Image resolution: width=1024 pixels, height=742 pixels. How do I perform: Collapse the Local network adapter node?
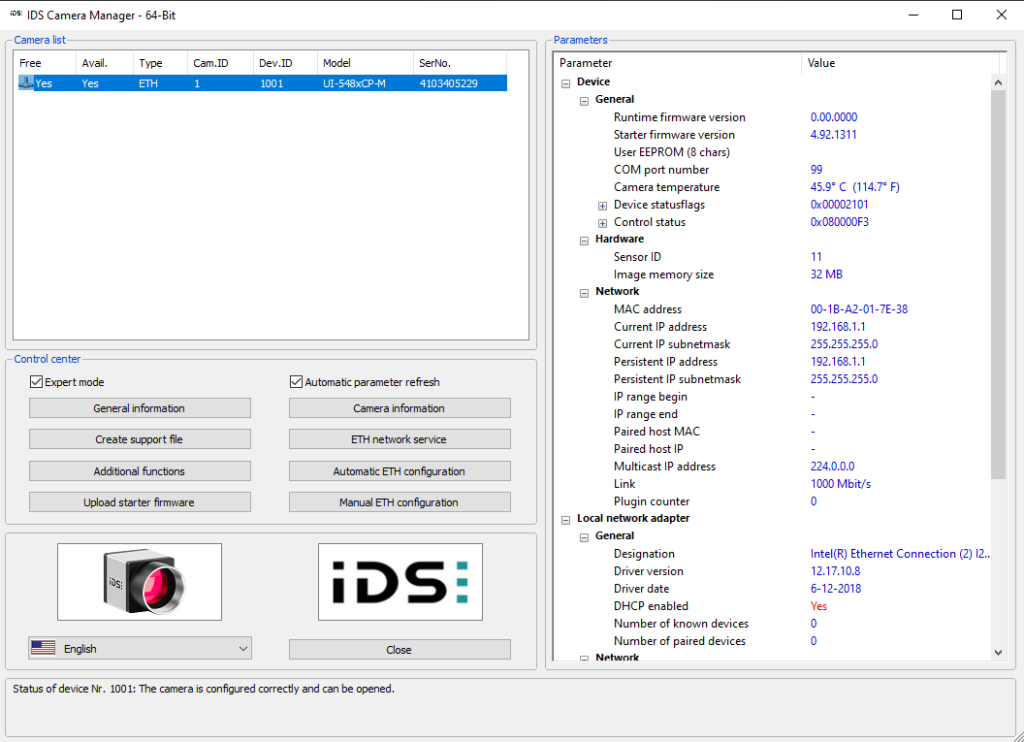[x=566, y=518]
